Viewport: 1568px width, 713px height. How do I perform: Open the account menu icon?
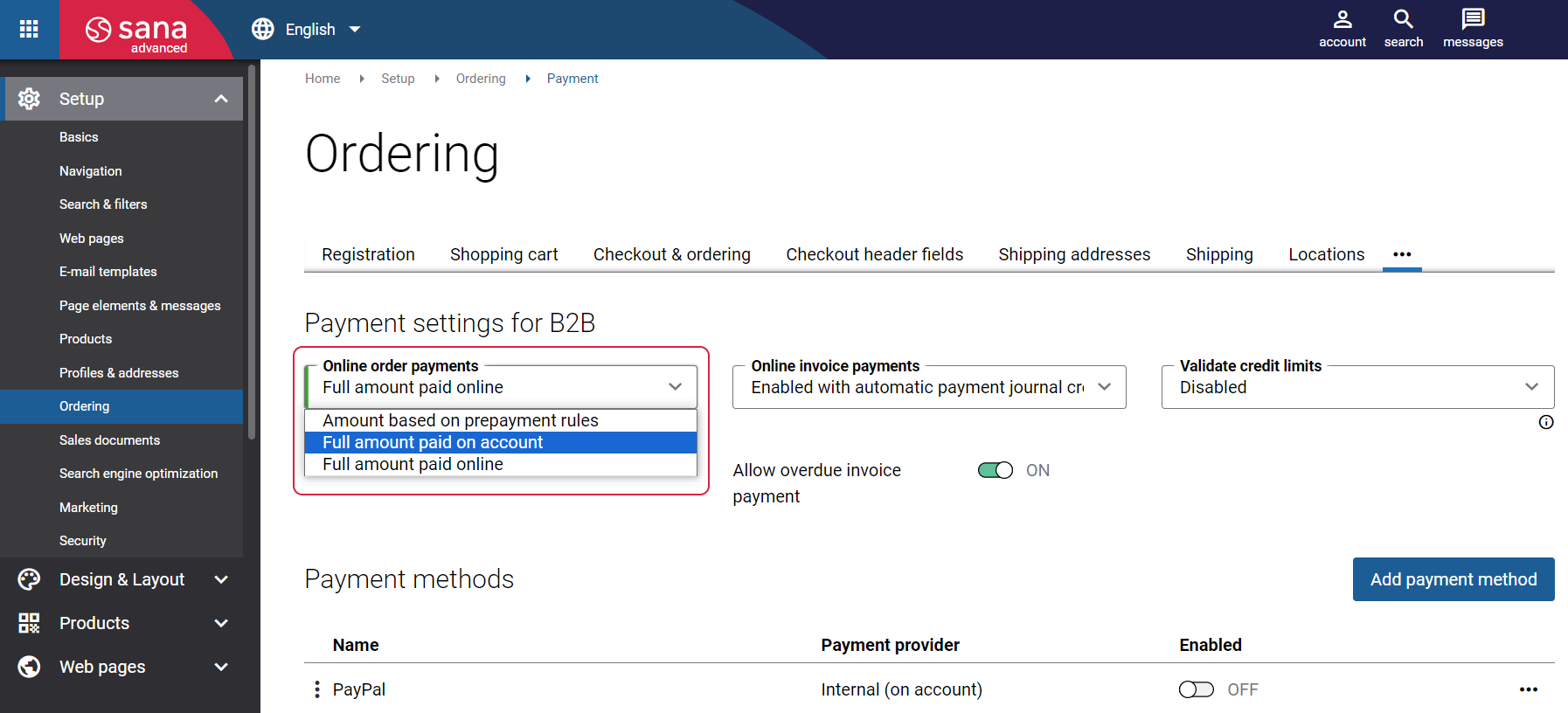1343,29
